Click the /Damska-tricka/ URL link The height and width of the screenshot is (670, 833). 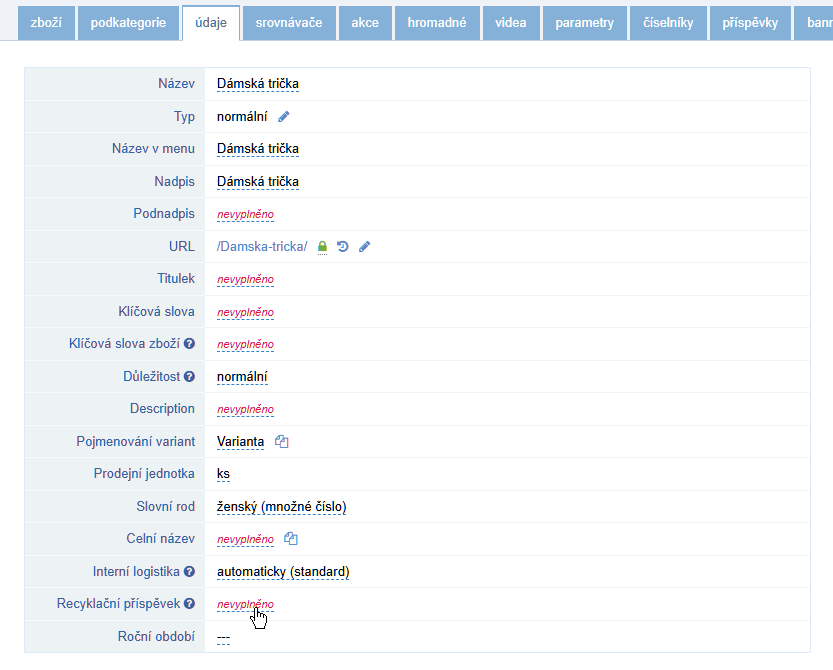(x=261, y=247)
